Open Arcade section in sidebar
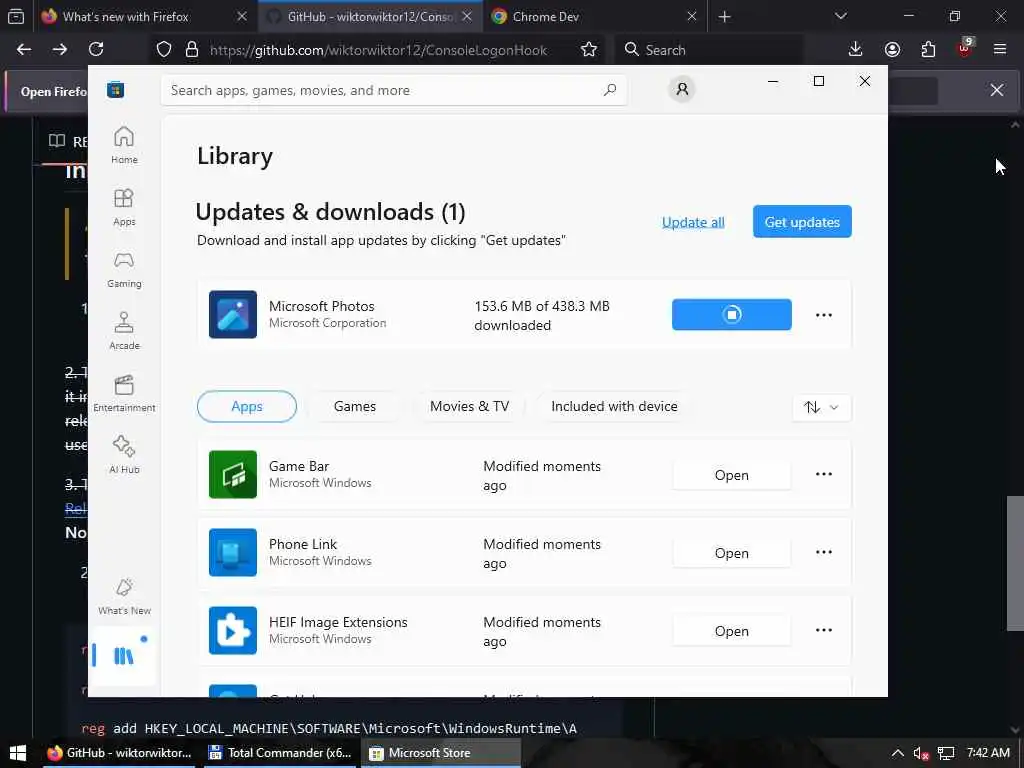Screen dimensions: 1024x768 (x=124, y=331)
